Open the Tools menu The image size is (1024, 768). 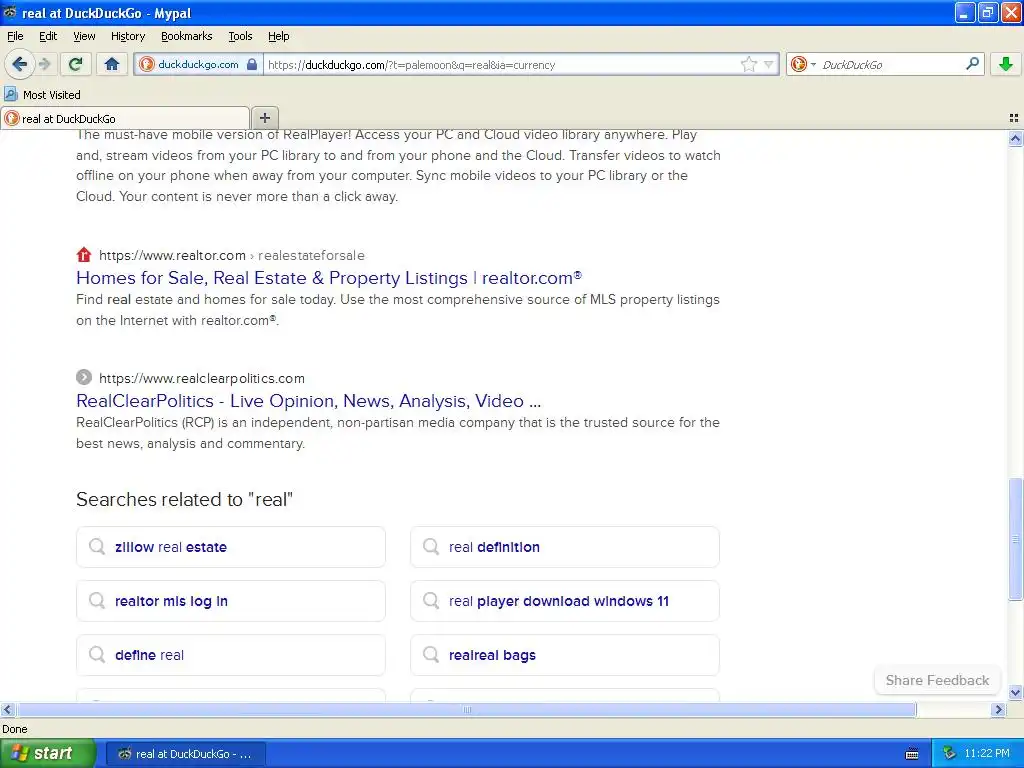coord(240,36)
